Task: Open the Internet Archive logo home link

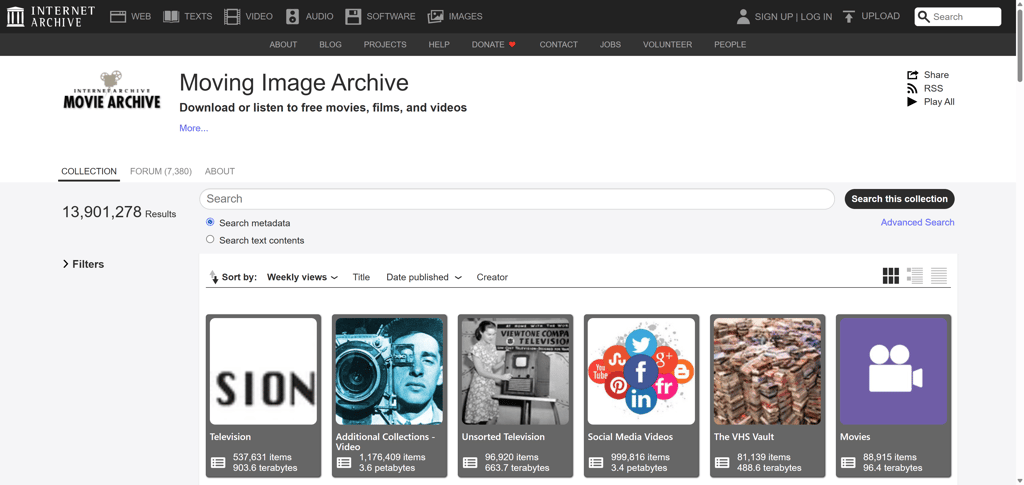Action: click(50, 16)
